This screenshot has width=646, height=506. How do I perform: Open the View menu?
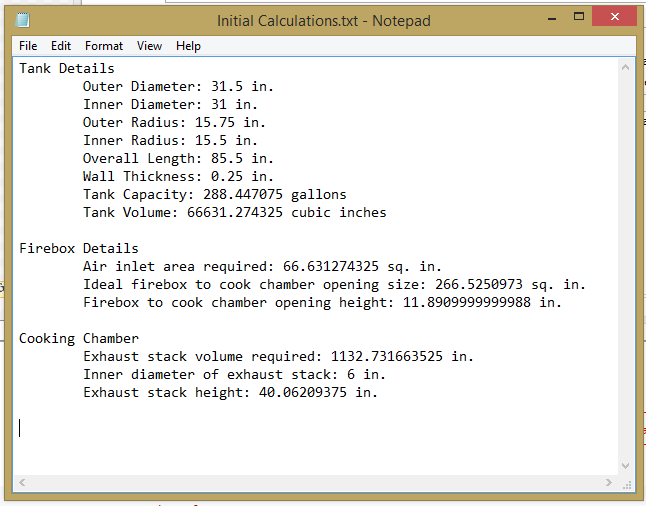(x=149, y=46)
